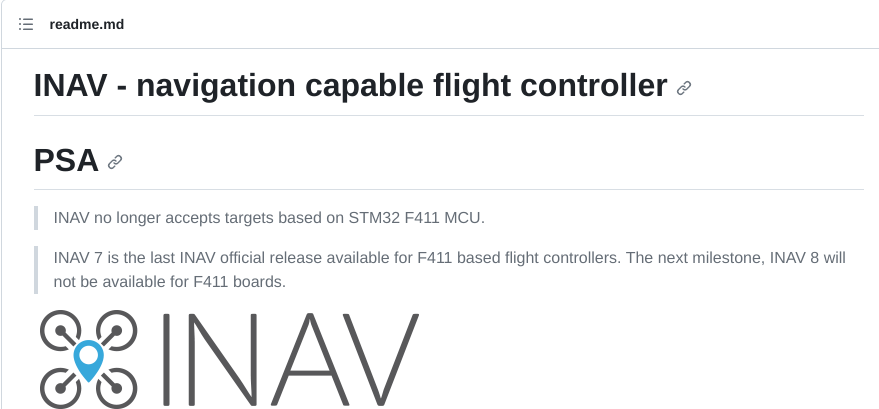Click the top-right propeller circle of drone logo
879x409 pixels.
point(117,331)
